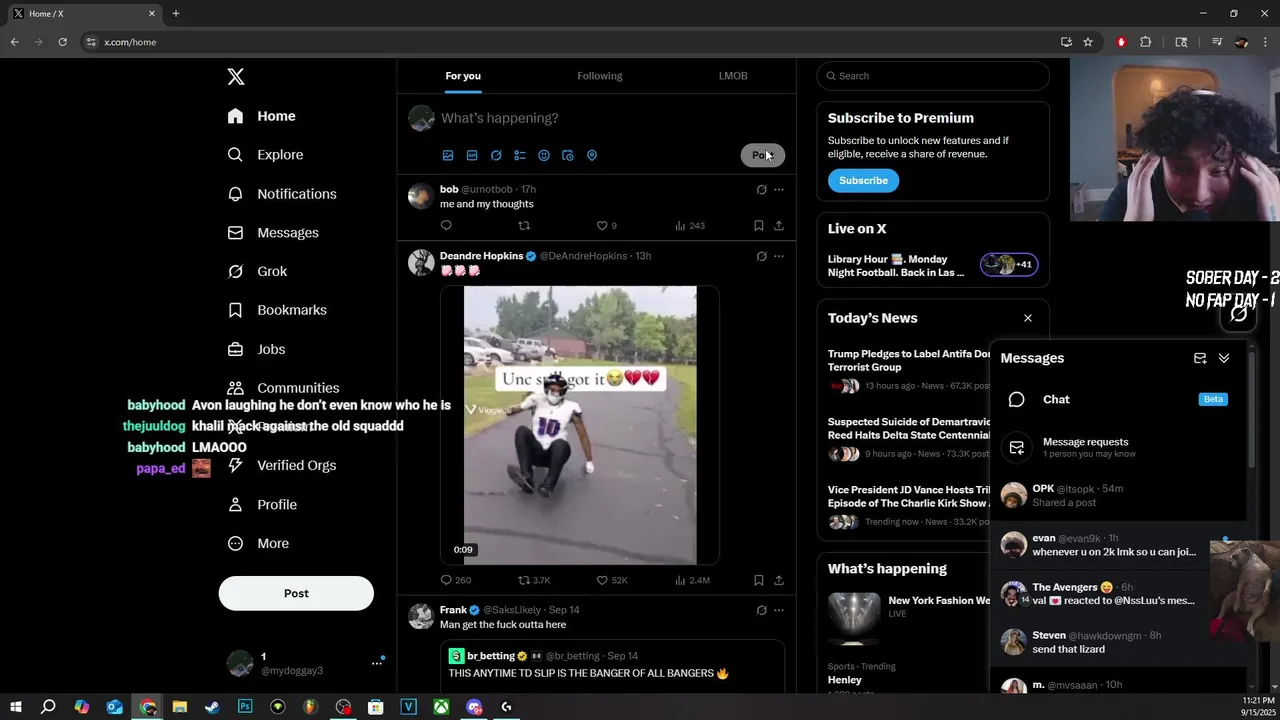Screen dimensions: 1280x720
Task: Collapse the Messages drawer
Action: click(1224, 358)
